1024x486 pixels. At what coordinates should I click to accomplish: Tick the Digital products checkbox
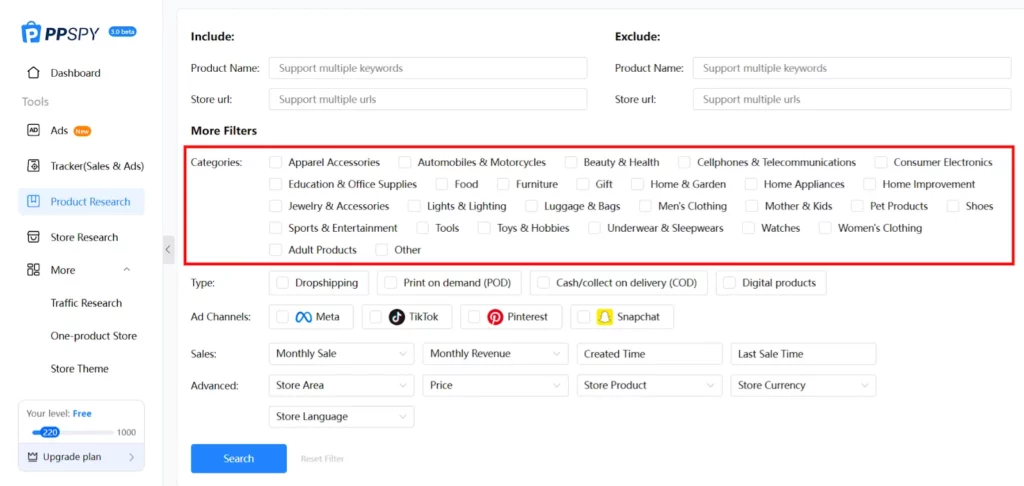(729, 283)
